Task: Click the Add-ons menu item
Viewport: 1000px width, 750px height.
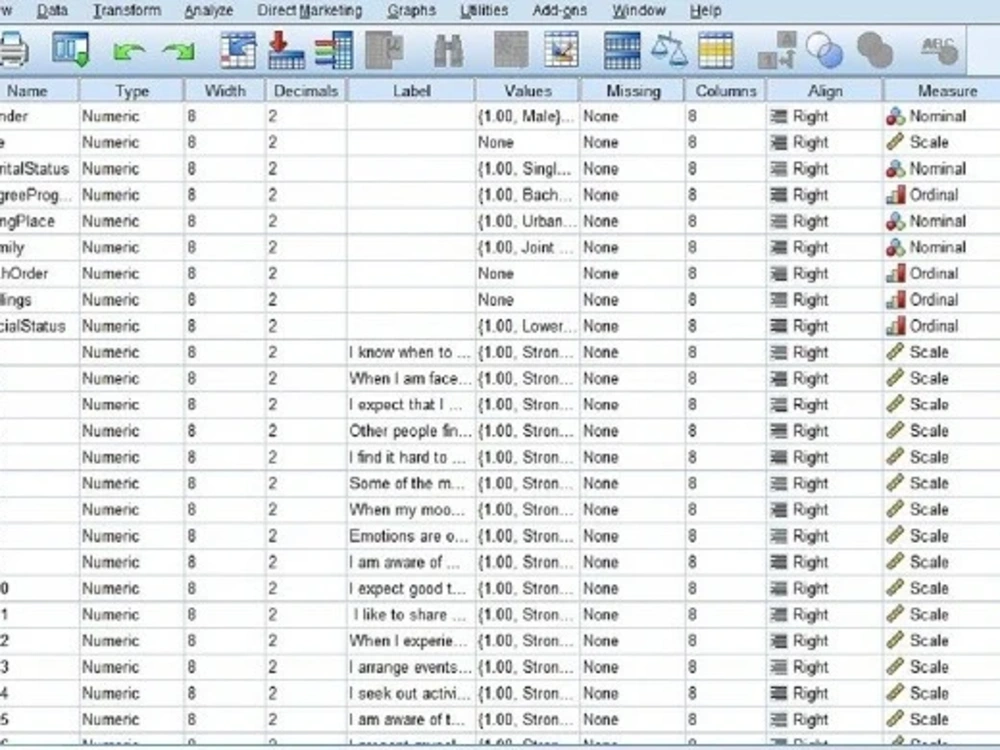Action: click(557, 11)
